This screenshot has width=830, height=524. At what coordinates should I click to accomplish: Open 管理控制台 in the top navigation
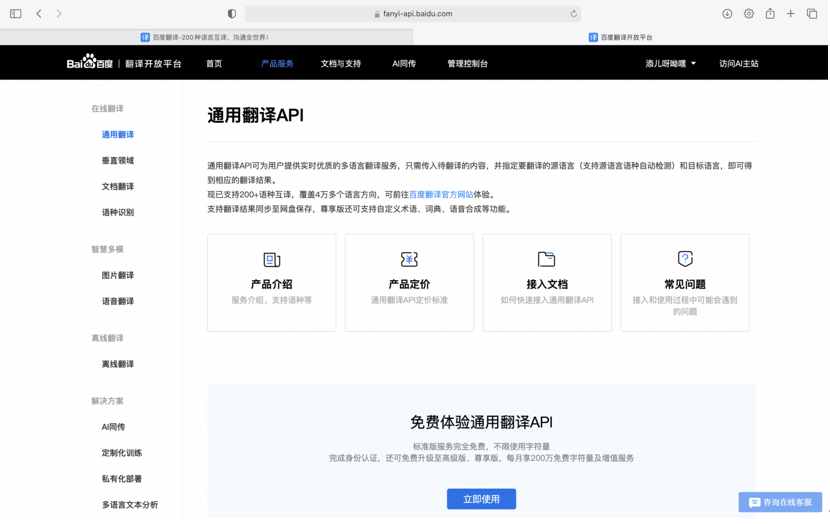[x=467, y=64]
